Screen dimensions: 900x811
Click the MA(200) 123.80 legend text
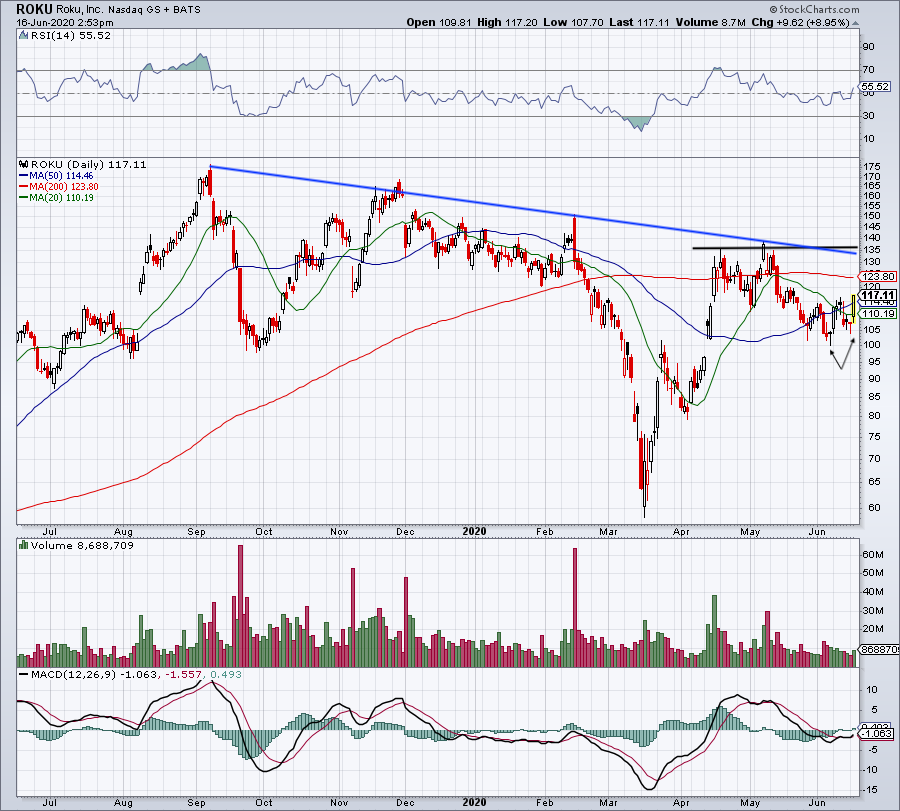pyautogui.click(x=64, y=187)
